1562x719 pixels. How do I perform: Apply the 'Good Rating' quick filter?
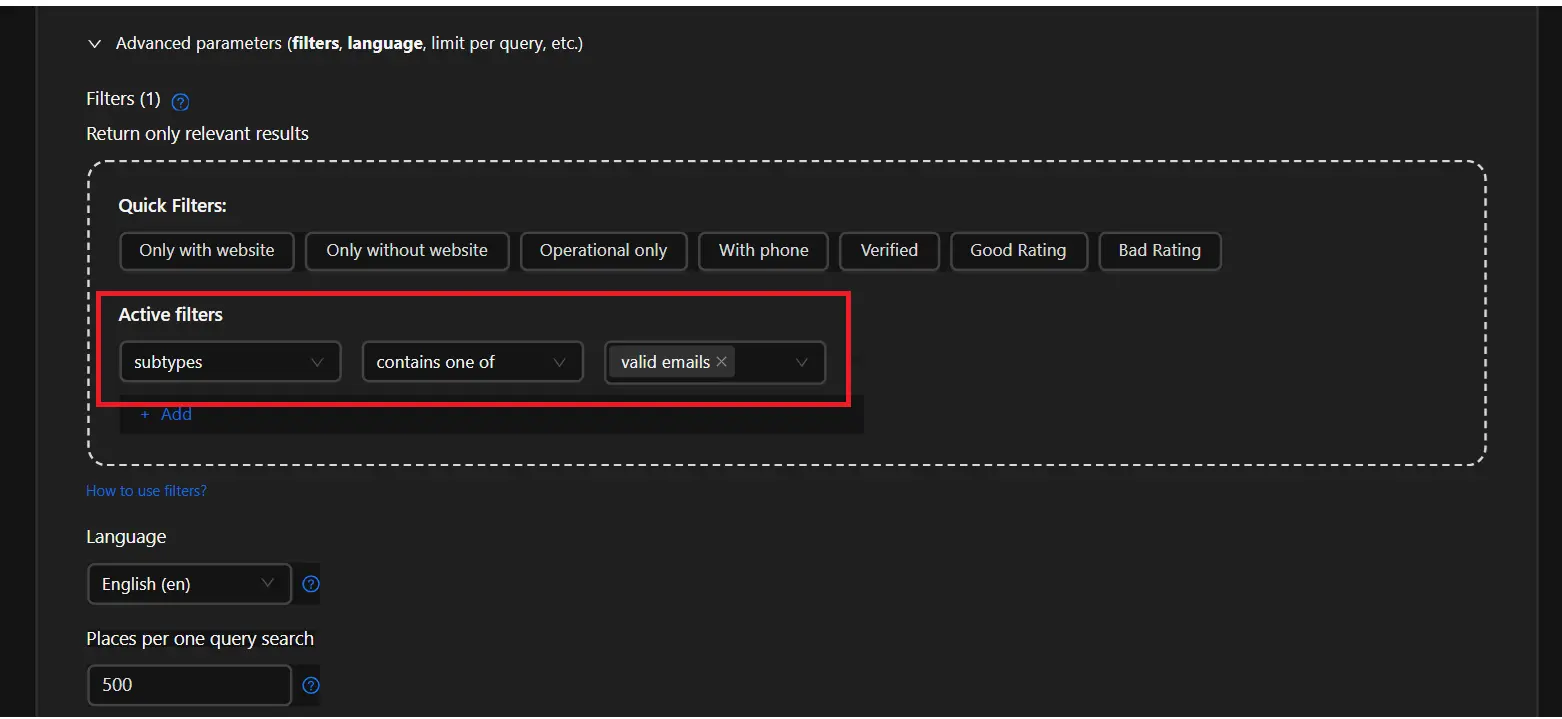click(x=1018, y=251)
